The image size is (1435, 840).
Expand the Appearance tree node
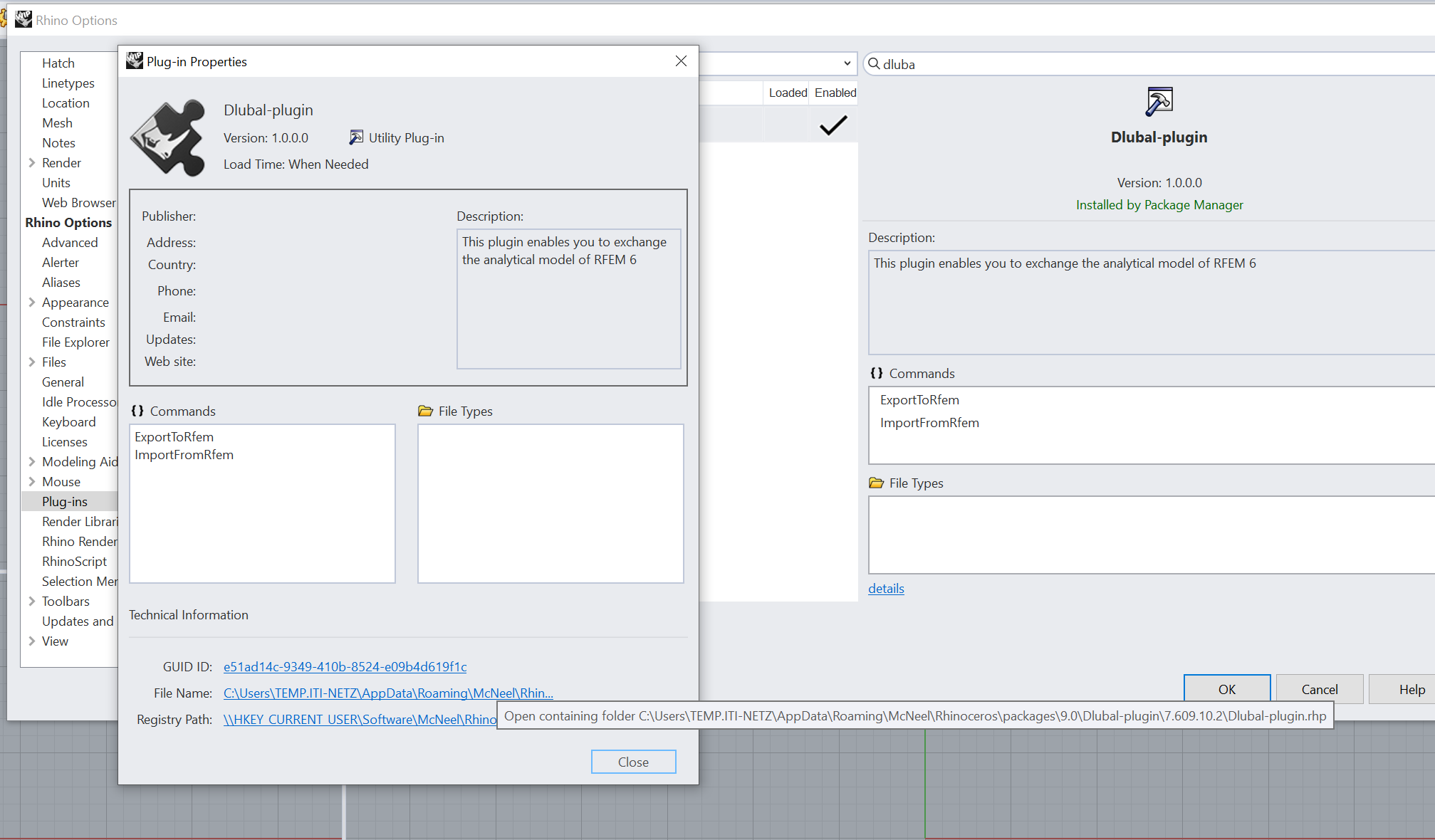tap(32, 303)
